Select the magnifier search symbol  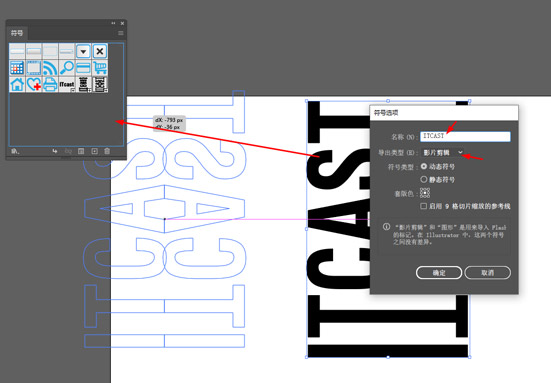coord(67,68)
